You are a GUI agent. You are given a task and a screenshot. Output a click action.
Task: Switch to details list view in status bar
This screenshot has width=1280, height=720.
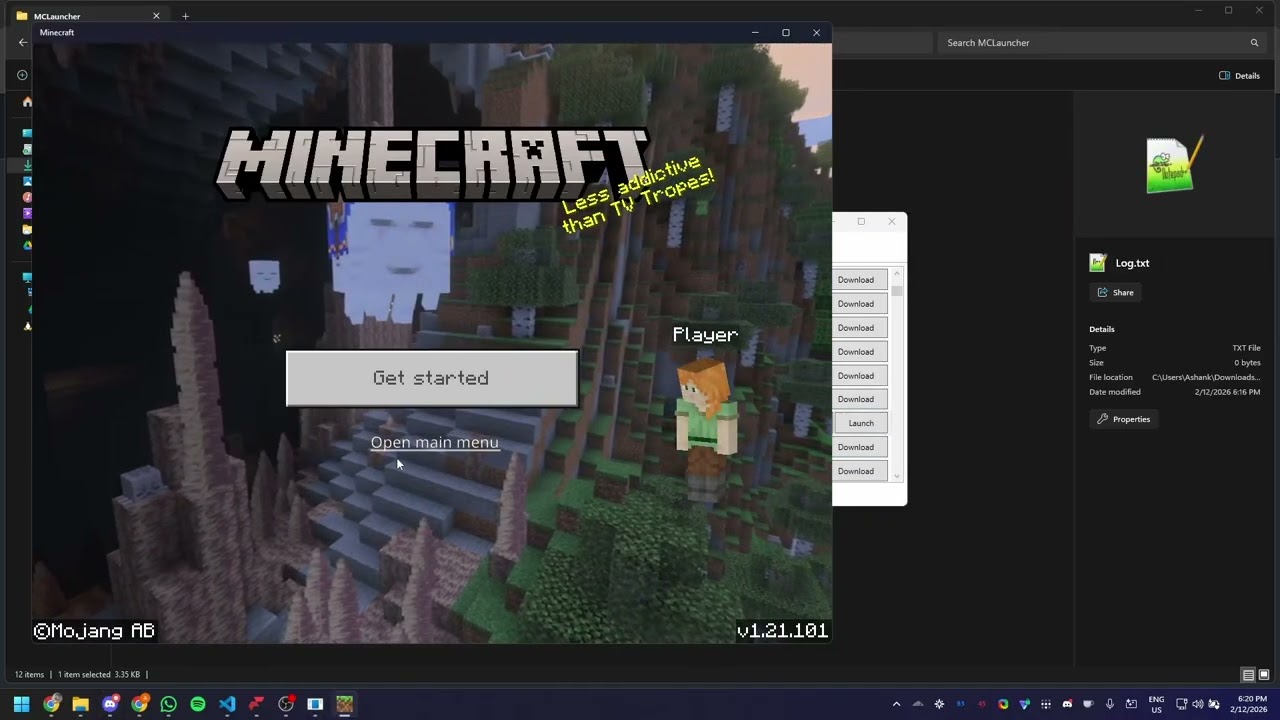click(1248, 675)
